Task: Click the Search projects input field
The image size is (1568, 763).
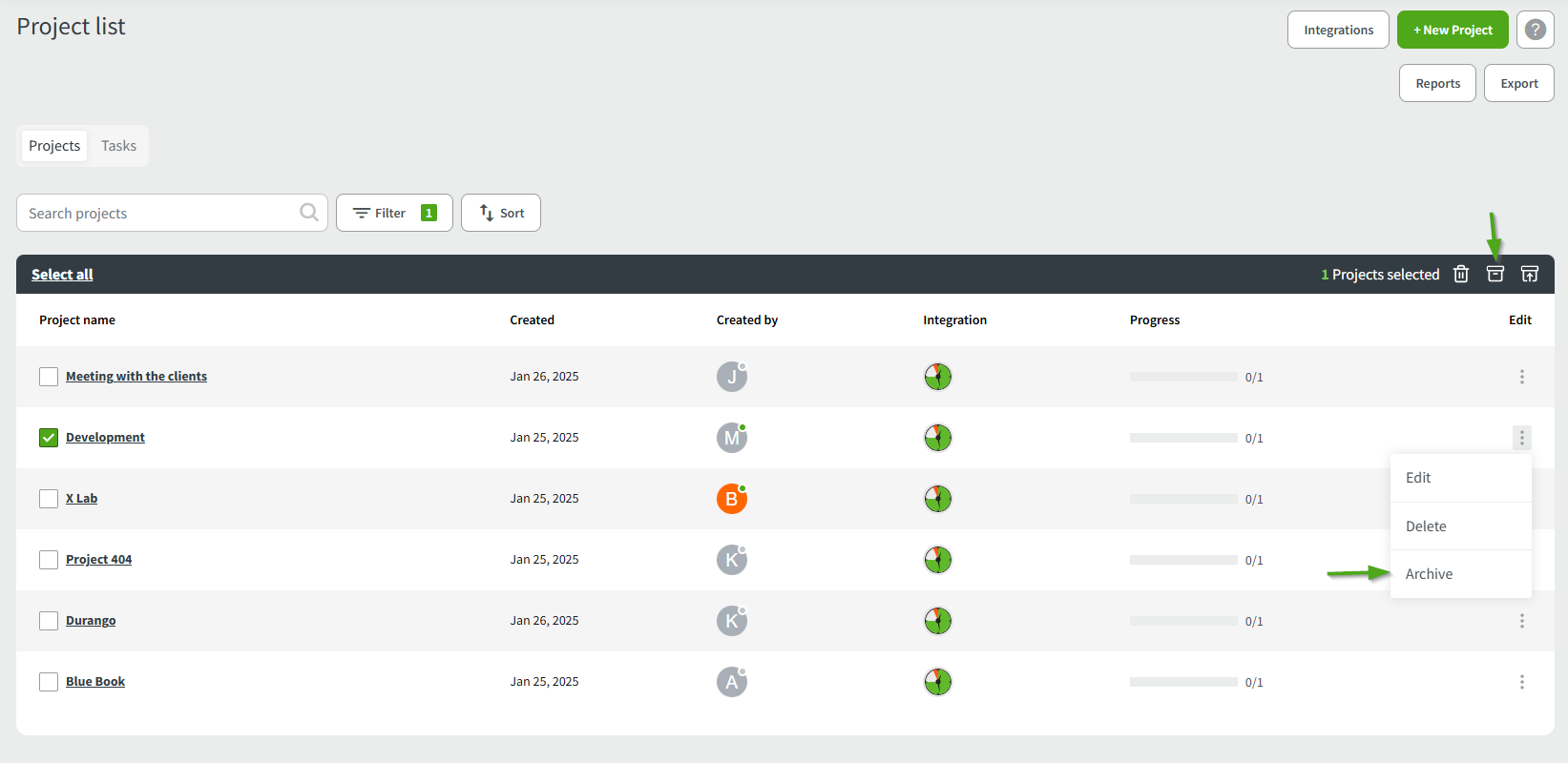Action: [157, 213]
